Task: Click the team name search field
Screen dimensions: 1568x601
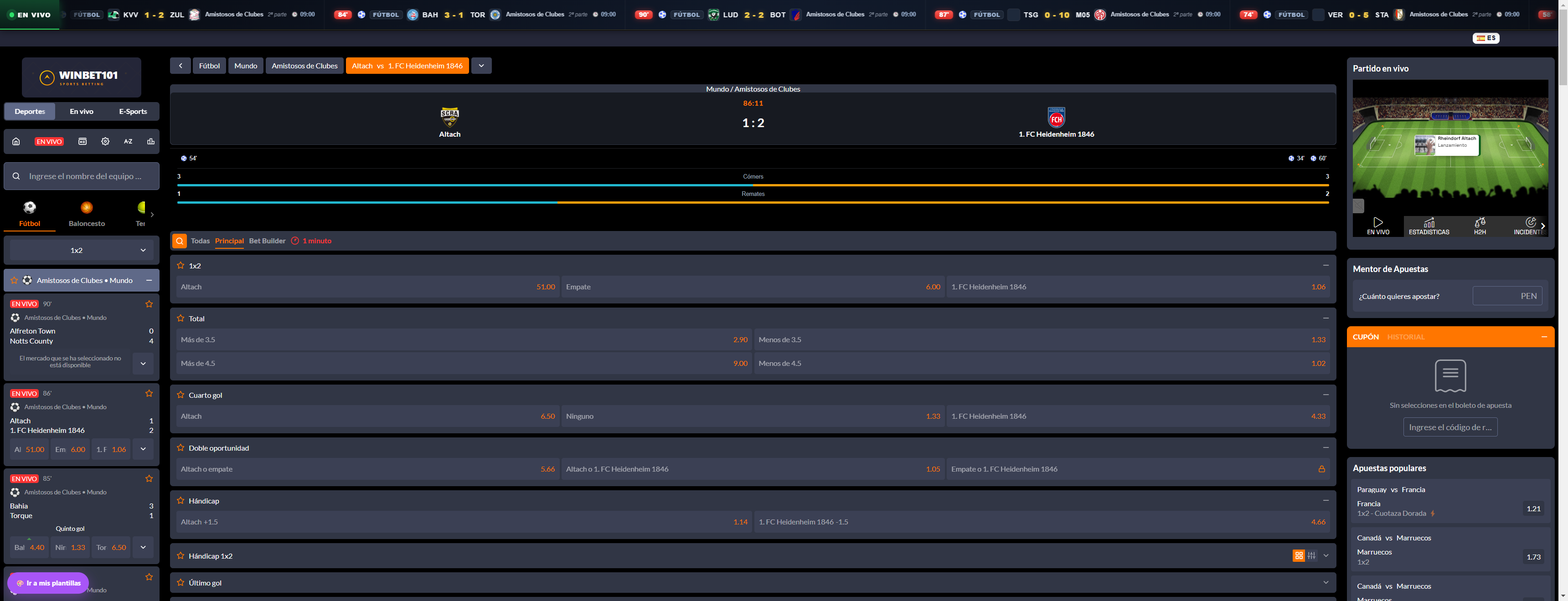Action: 82,176
